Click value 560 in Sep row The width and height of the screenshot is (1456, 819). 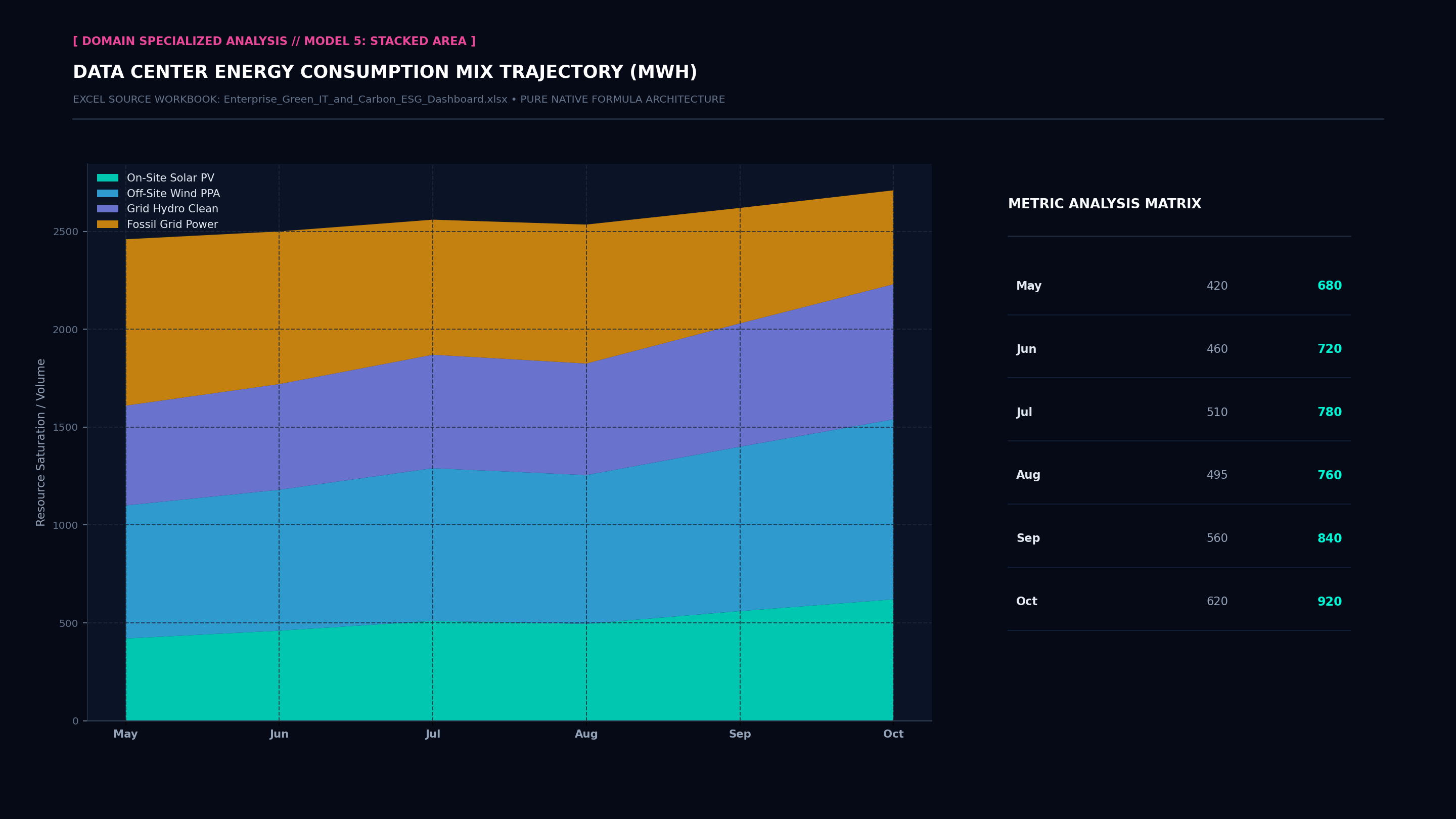(1217, 538)
